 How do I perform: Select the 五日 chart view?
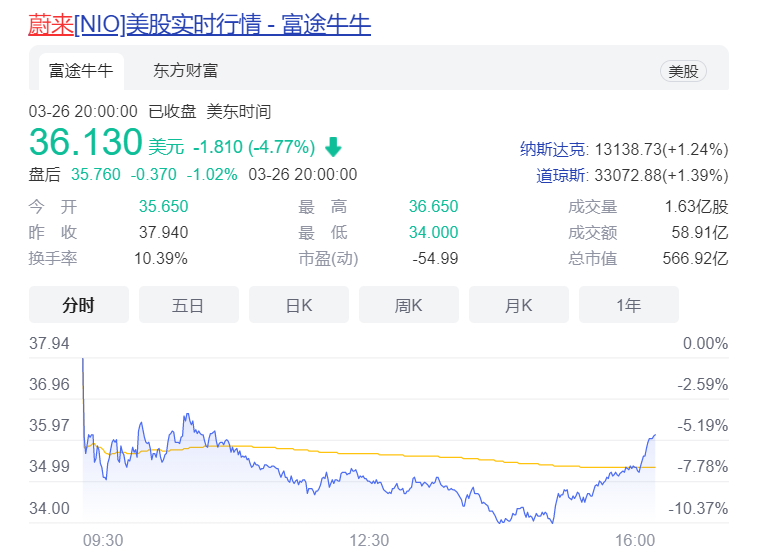(x=189, y=305)
